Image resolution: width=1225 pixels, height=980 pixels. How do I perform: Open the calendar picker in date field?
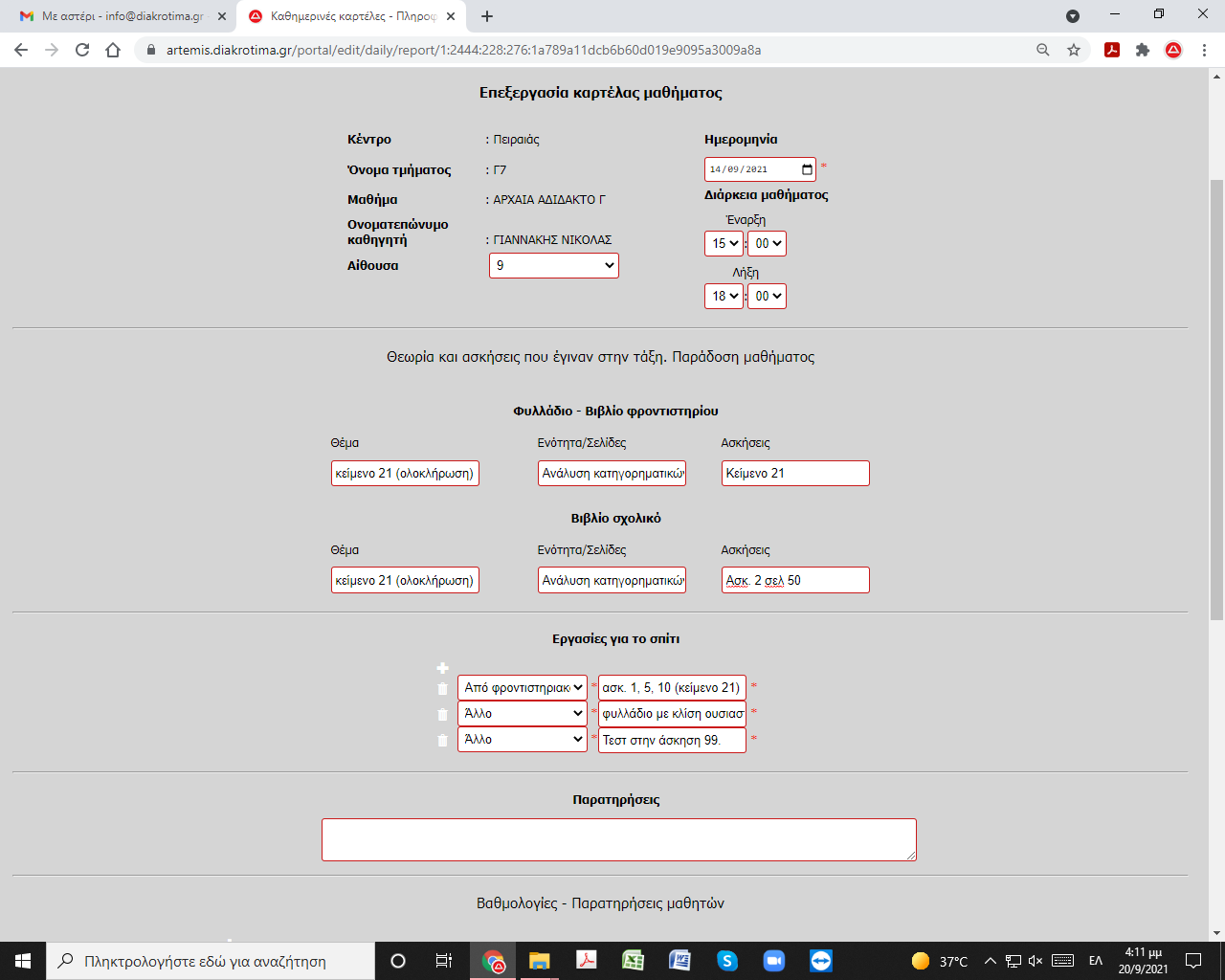tap(807, 169)
